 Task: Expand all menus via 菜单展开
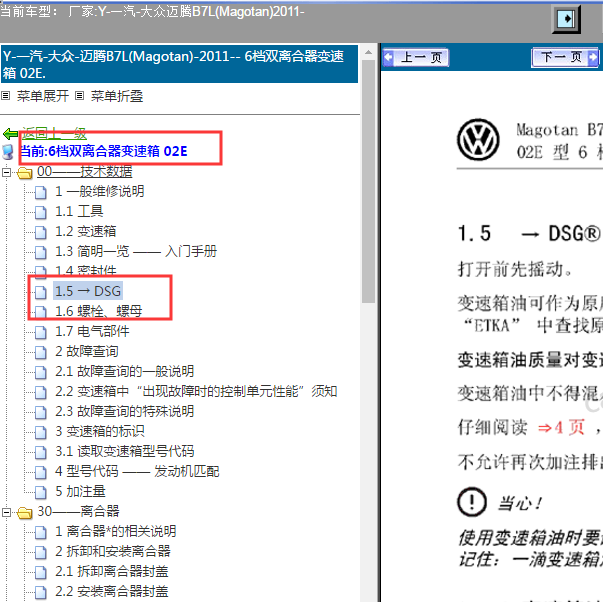42,96
